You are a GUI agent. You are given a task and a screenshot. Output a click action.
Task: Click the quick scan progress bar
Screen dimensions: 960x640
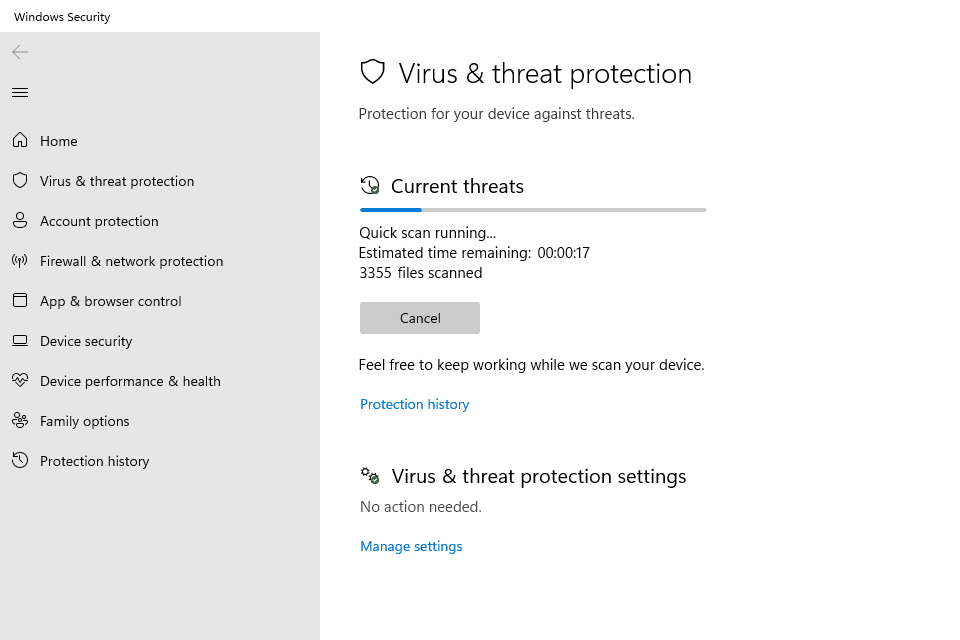[x=533, y=210]
